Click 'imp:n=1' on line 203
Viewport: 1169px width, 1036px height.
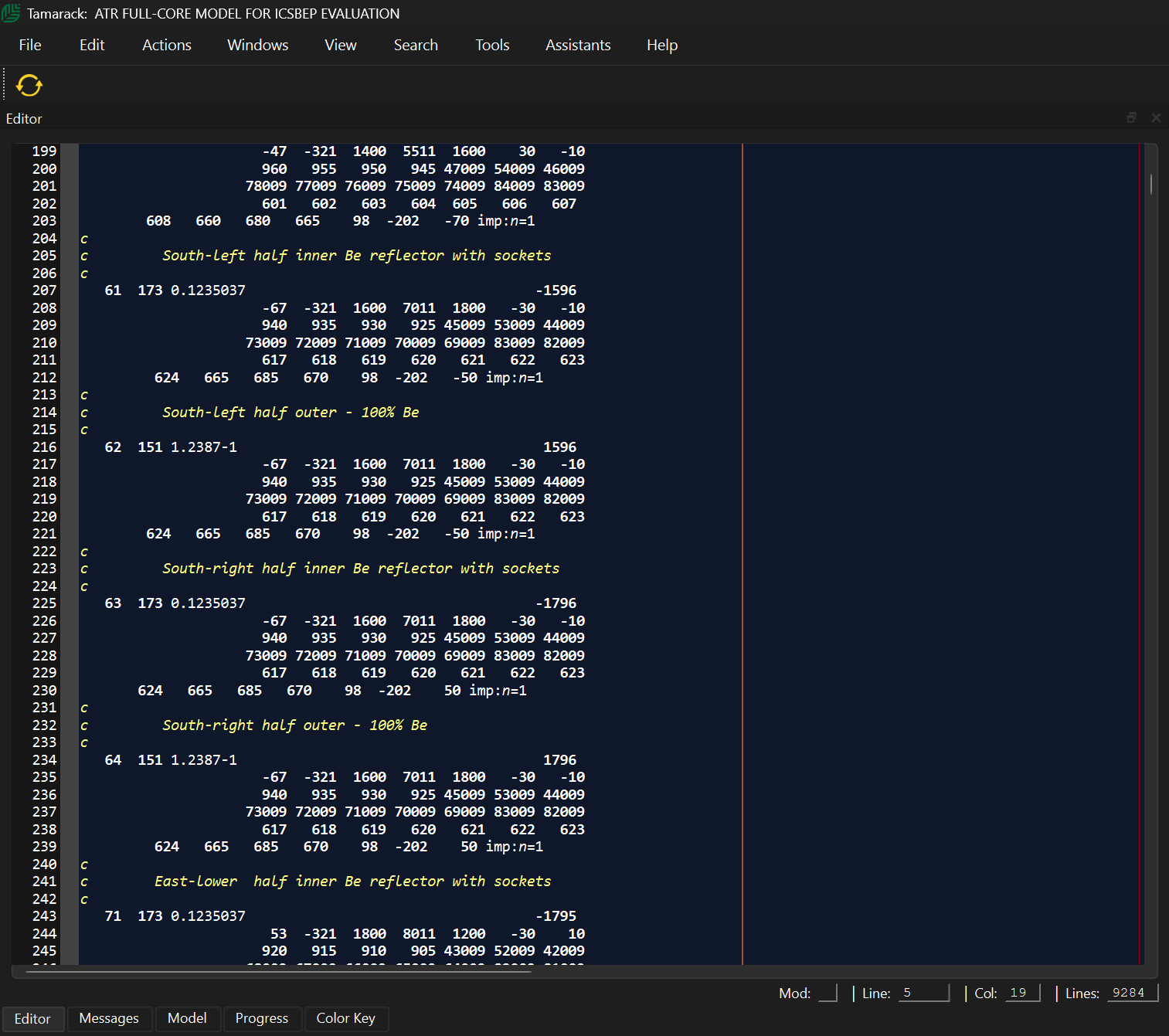click(x=506, y=221)
